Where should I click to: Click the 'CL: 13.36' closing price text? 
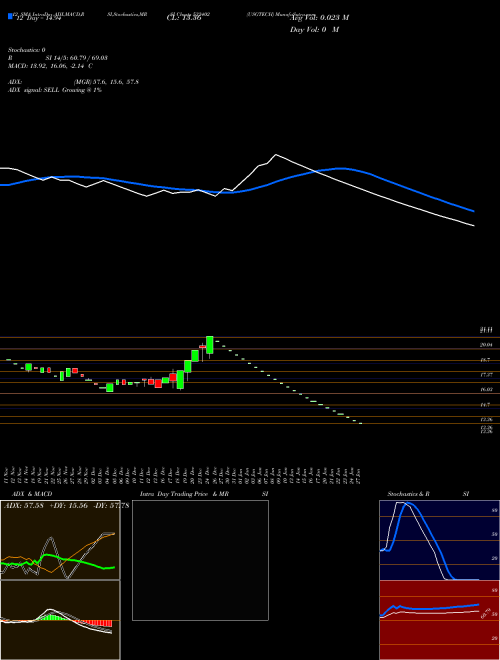coord(184,18)
